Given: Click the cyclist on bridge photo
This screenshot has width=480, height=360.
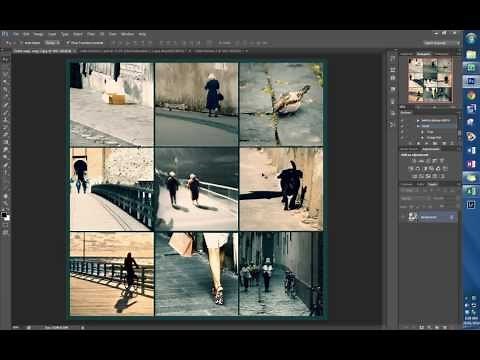Looking at the screenshot, I should click(x=112, y=274).
